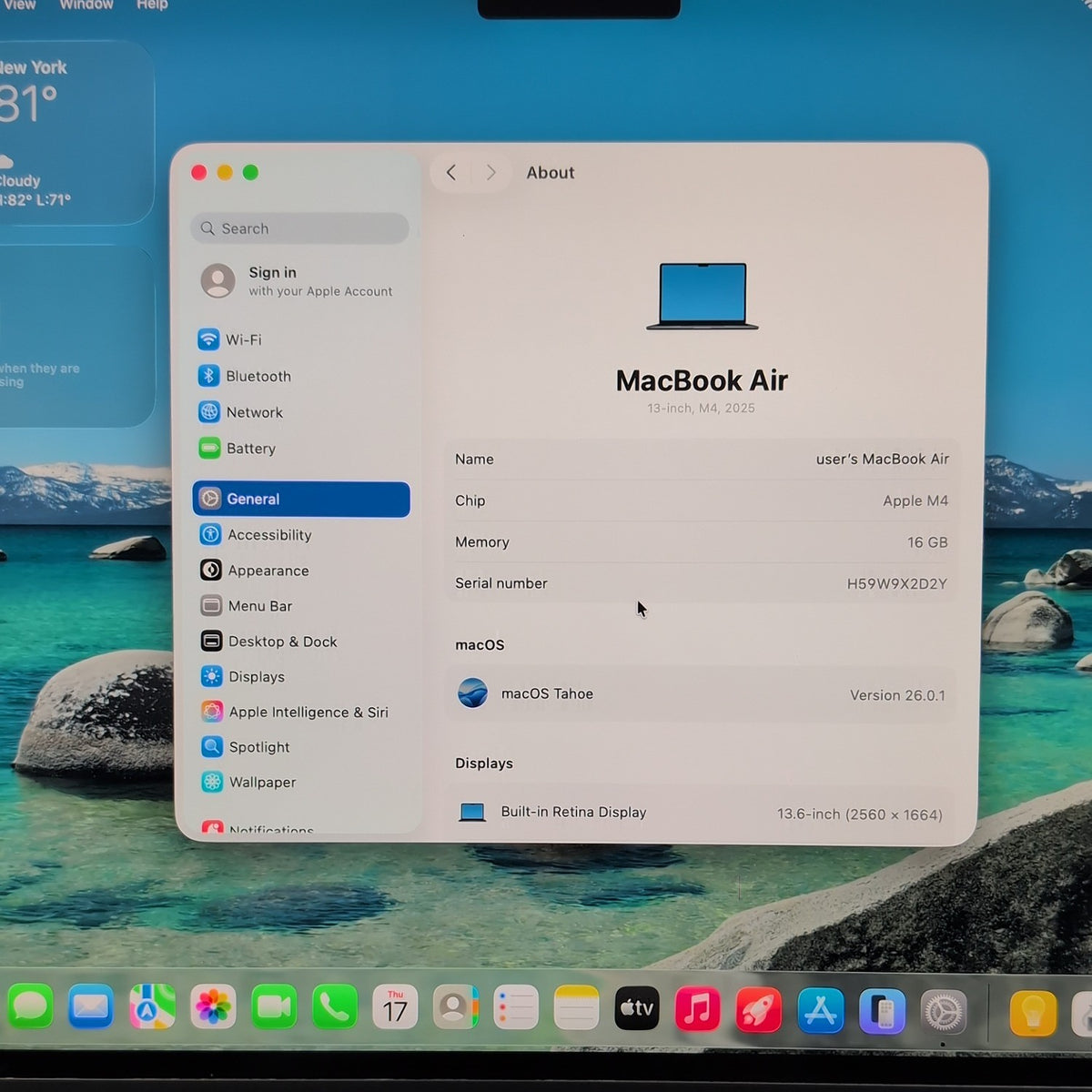Click the Search field in settings
The height and width of the screenshot is (1092, 1092).
point(300,228)
